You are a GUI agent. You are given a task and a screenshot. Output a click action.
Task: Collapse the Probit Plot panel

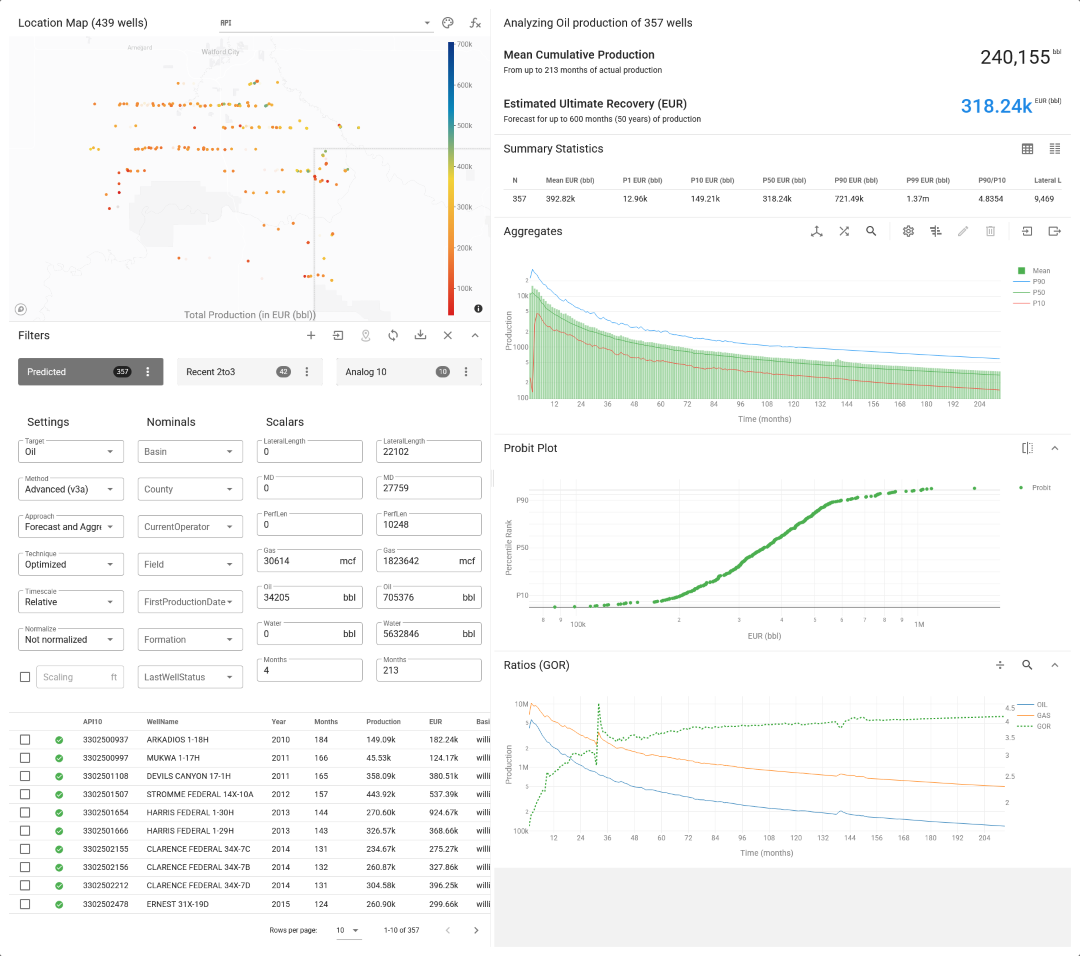pos(1054,448)
